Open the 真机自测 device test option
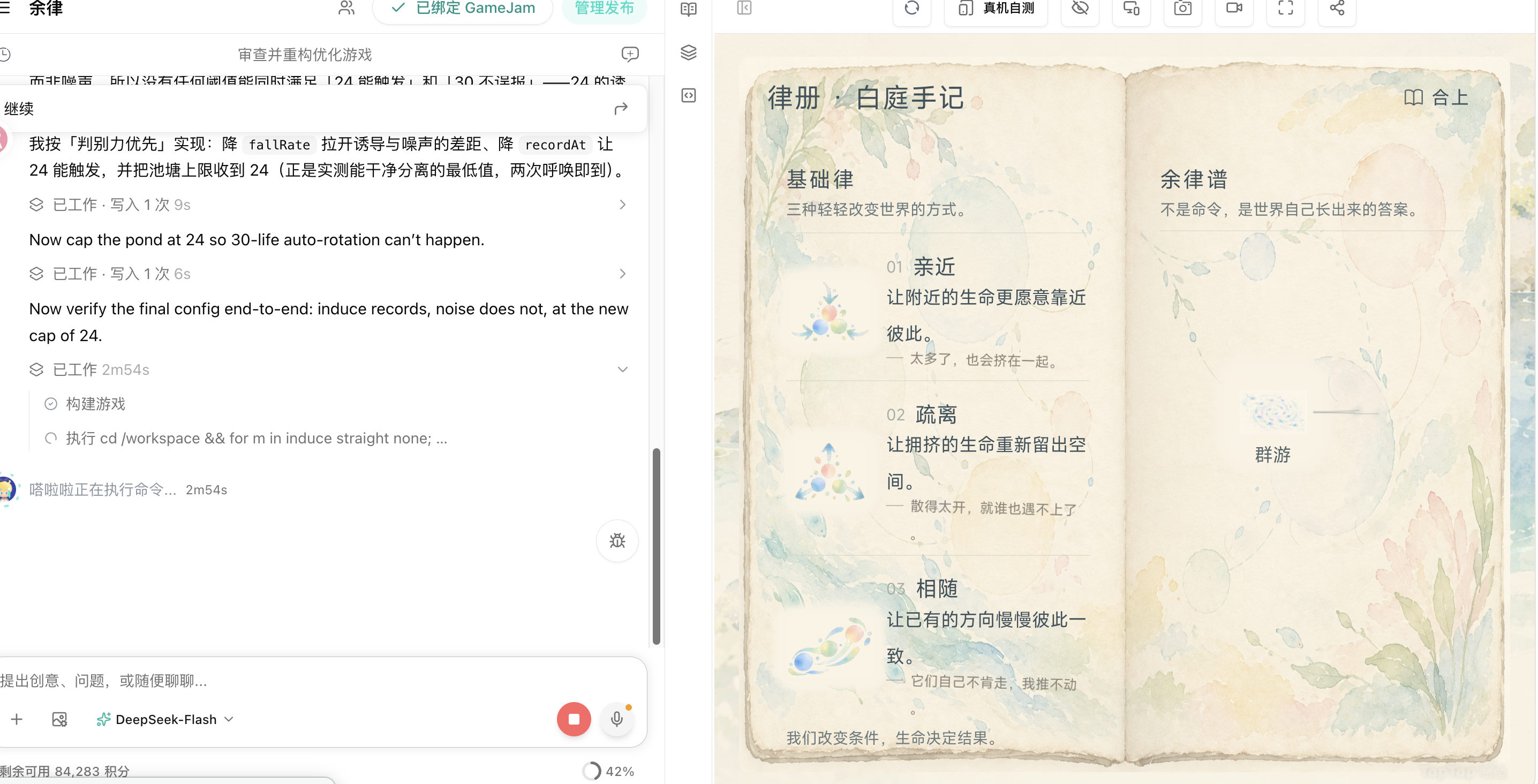 996,9
